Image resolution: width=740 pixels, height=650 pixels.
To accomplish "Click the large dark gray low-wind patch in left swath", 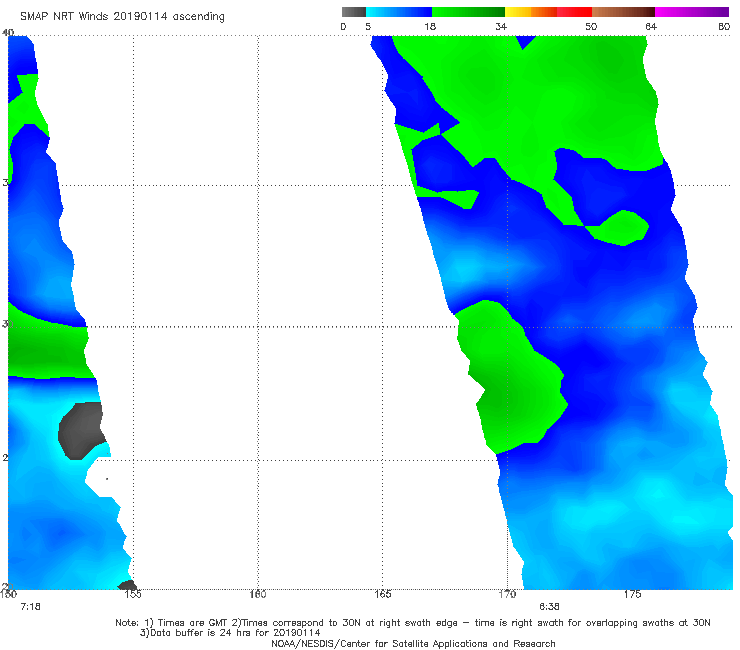I will click(x=81, y=431).
